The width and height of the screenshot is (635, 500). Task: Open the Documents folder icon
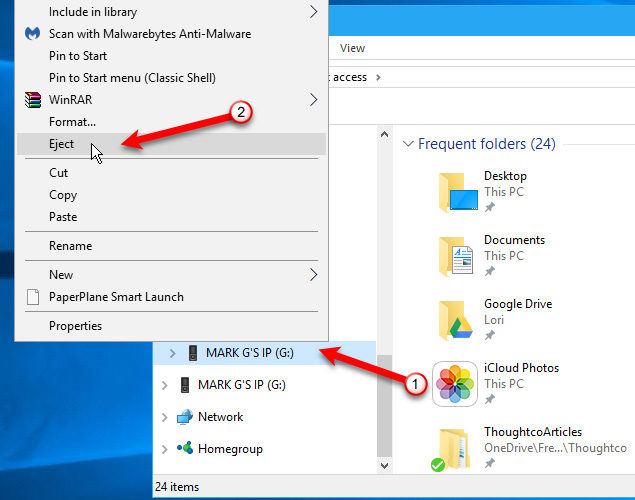point(456,256)
